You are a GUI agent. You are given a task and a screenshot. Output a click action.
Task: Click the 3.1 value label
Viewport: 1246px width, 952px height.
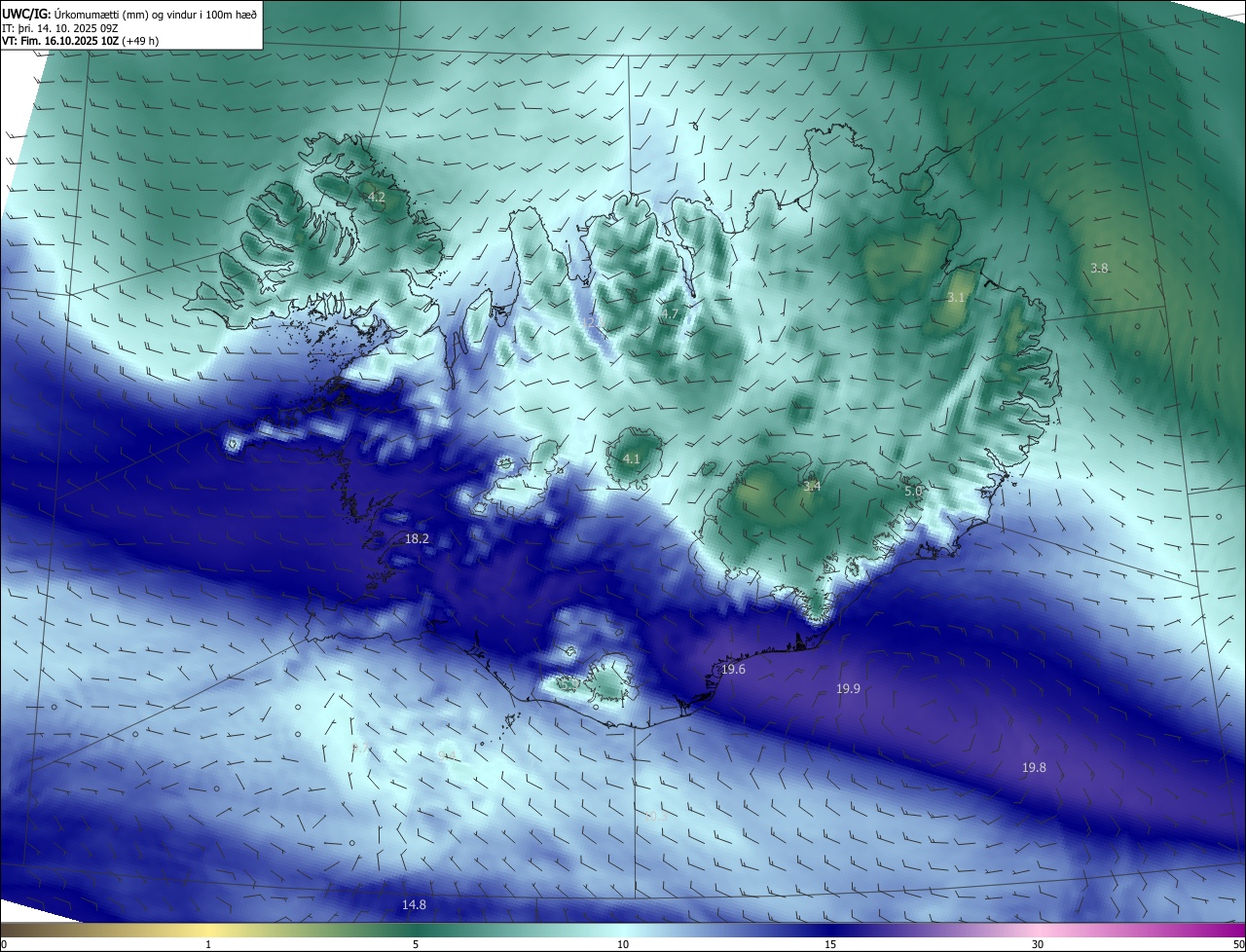pos(956,297)
